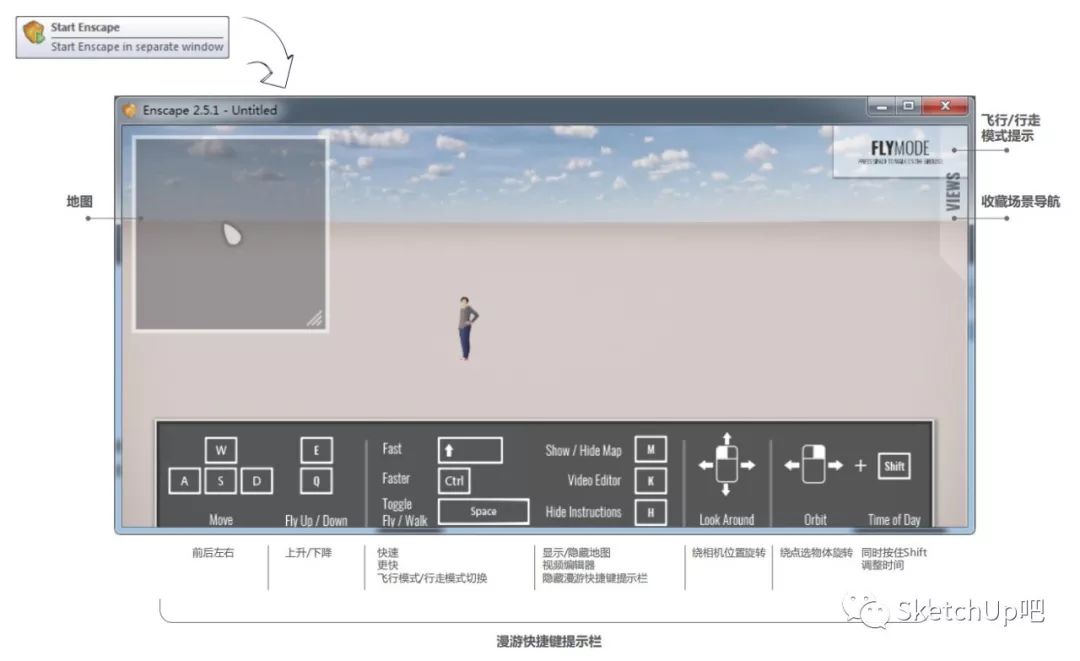Click the H key Hide Instructions icon
Screen dimensions: 1080x661
[x=650, y=512]
